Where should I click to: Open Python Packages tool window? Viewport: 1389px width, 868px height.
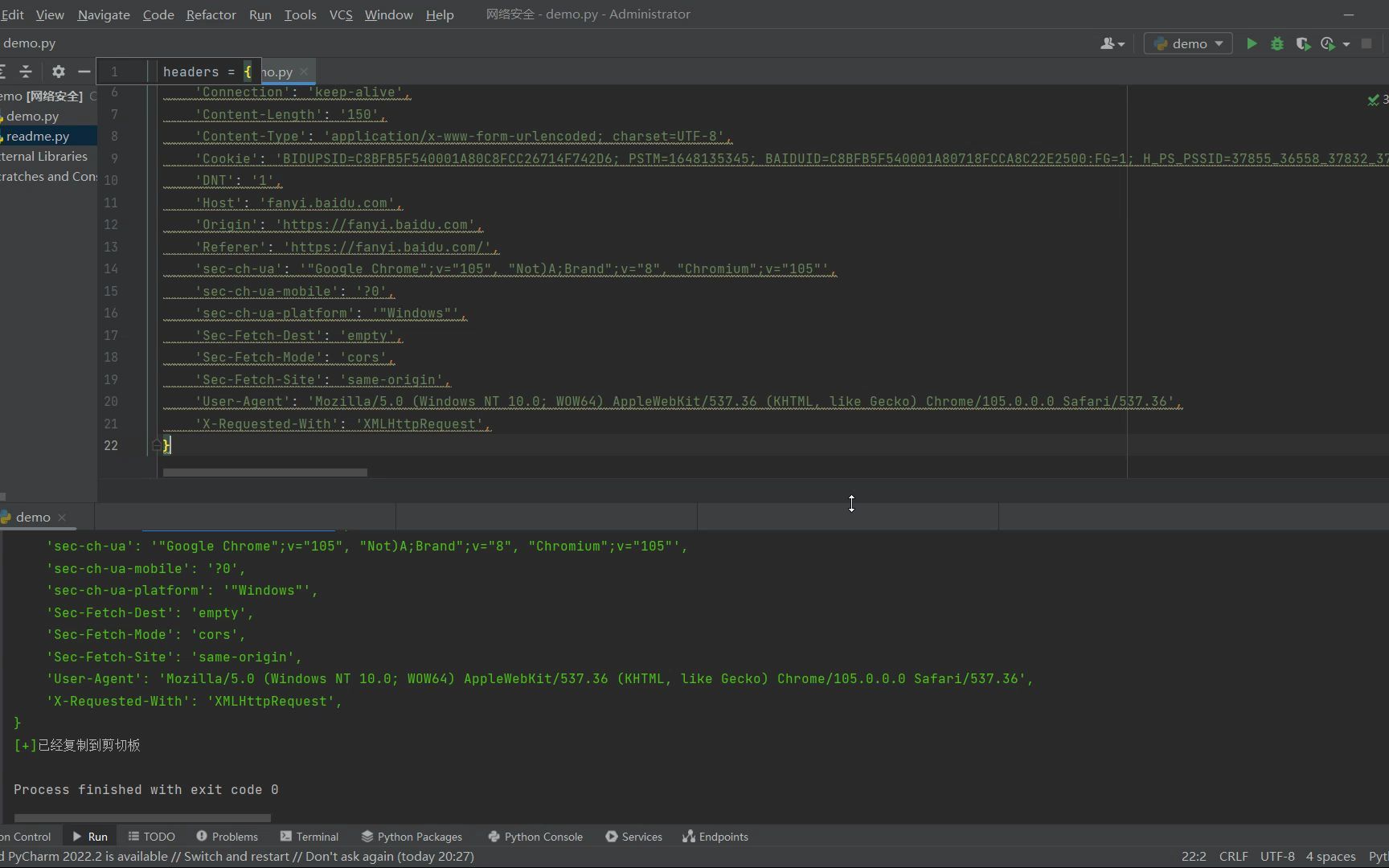(412, 837)
